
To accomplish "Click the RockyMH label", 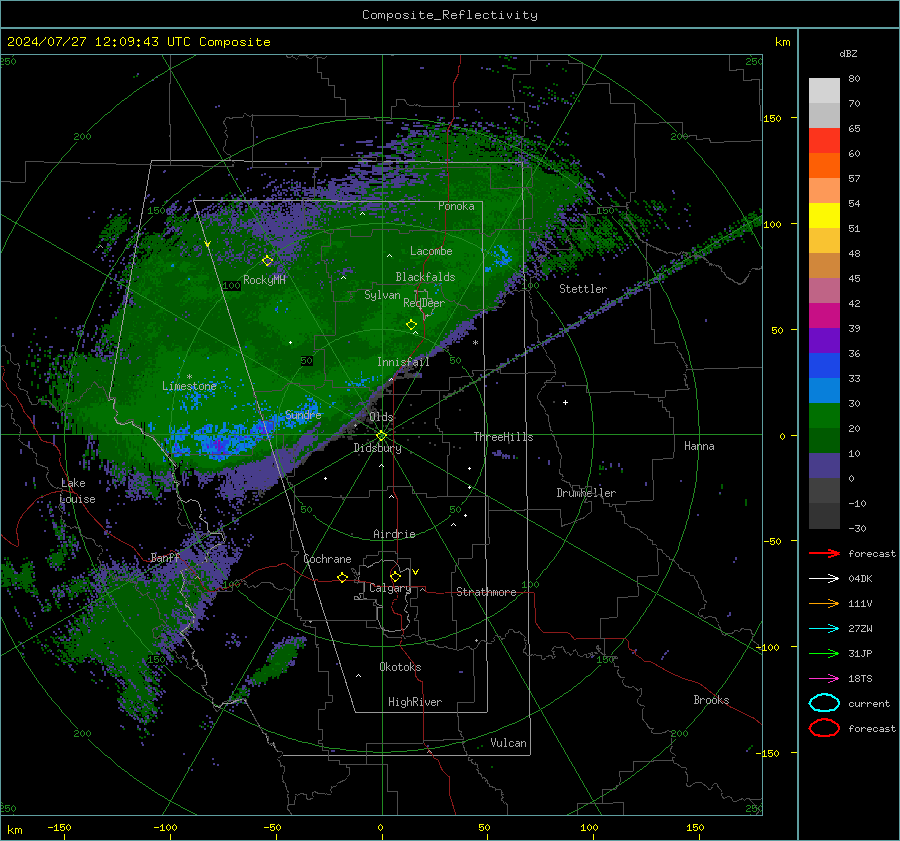I will 264,280.
